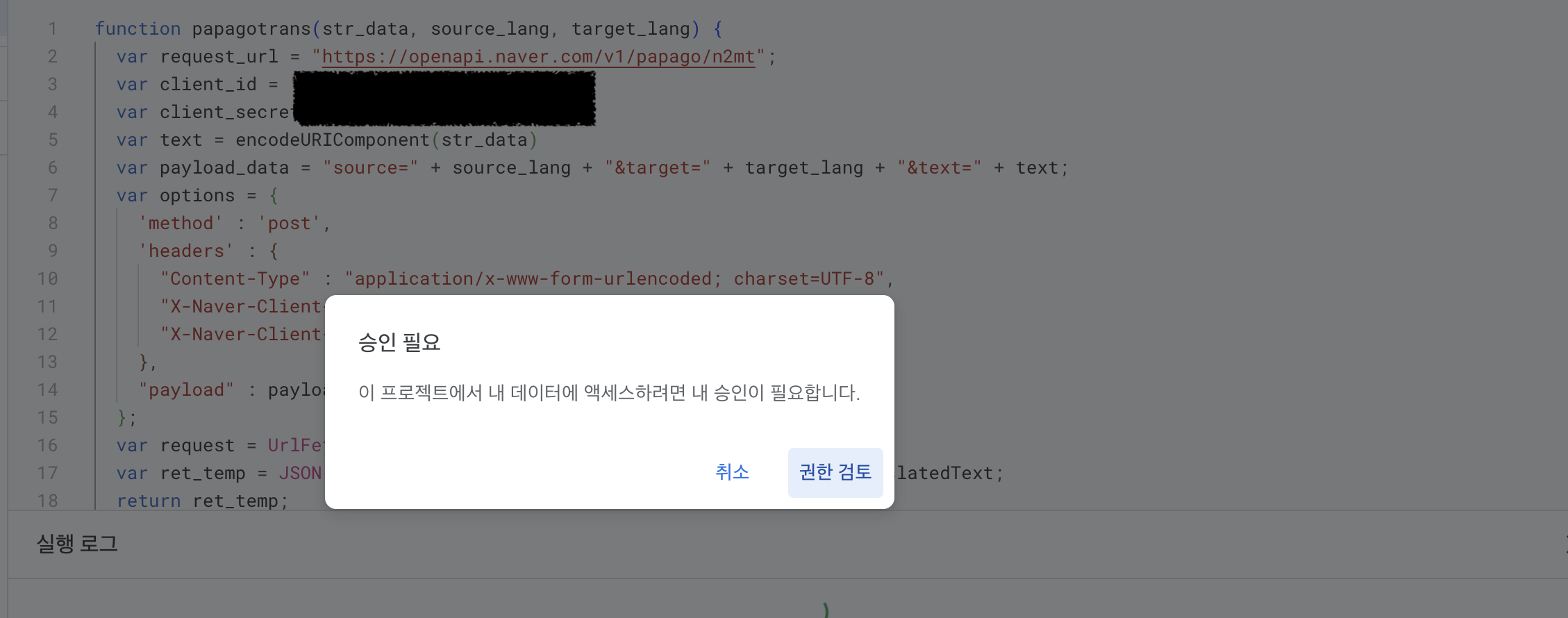
Task: Click the "source=" string literal
Action: pyautogui.click(x=370, y=168)
